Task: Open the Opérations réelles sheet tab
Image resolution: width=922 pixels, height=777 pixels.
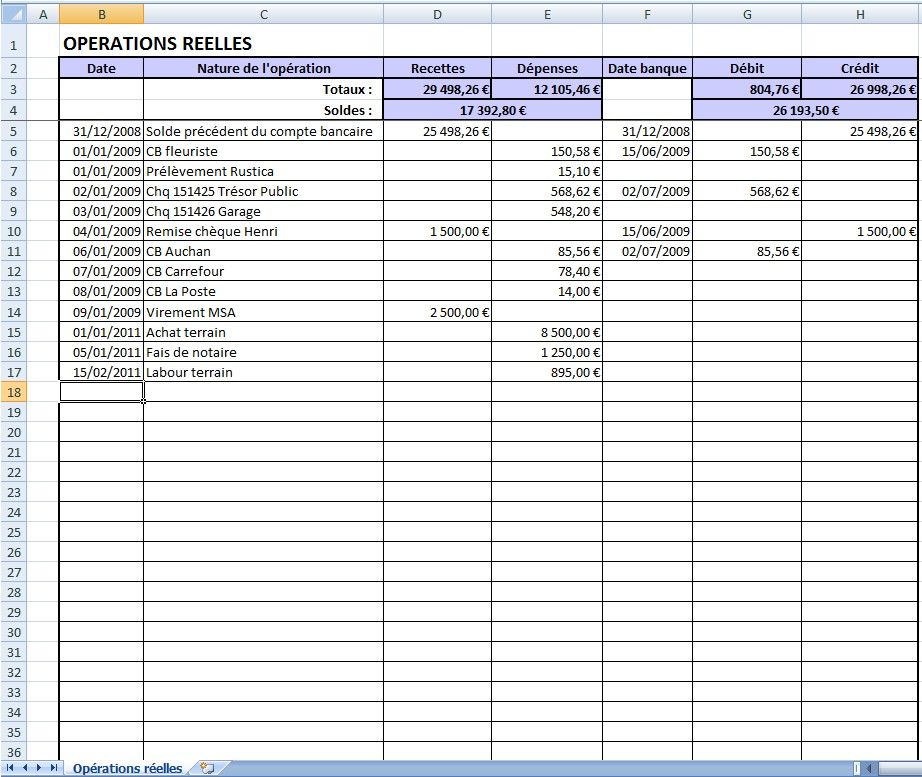Action: [127, 768]
